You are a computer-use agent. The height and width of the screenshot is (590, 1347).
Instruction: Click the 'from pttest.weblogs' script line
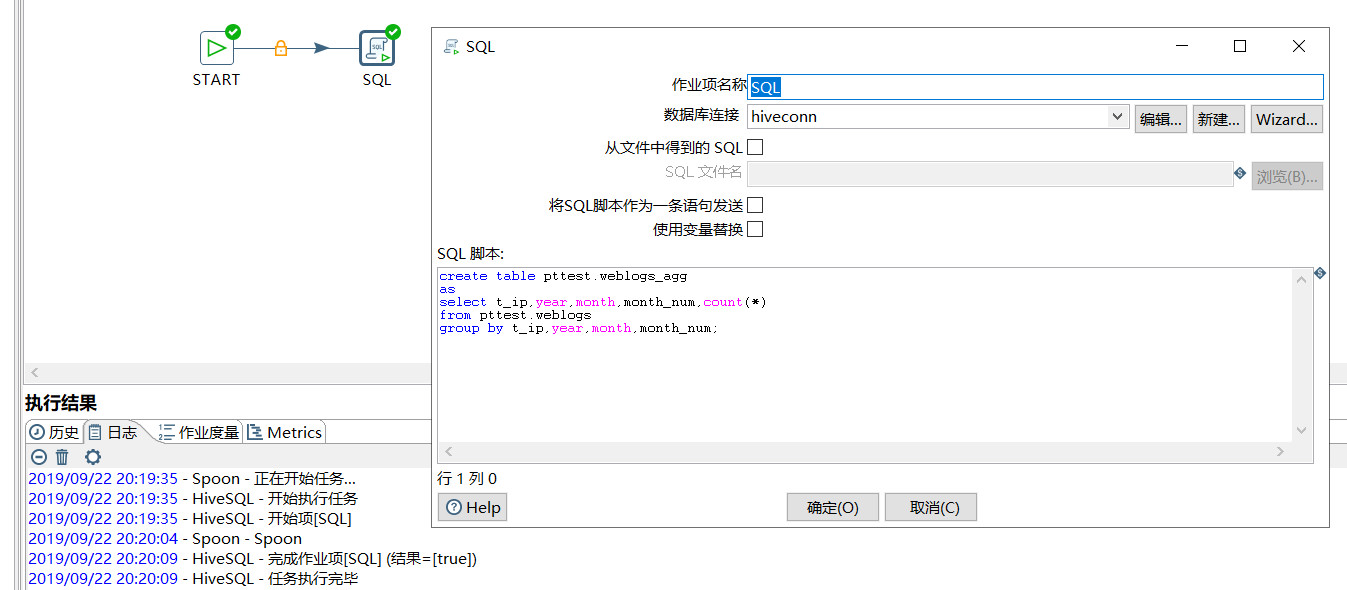515,315
